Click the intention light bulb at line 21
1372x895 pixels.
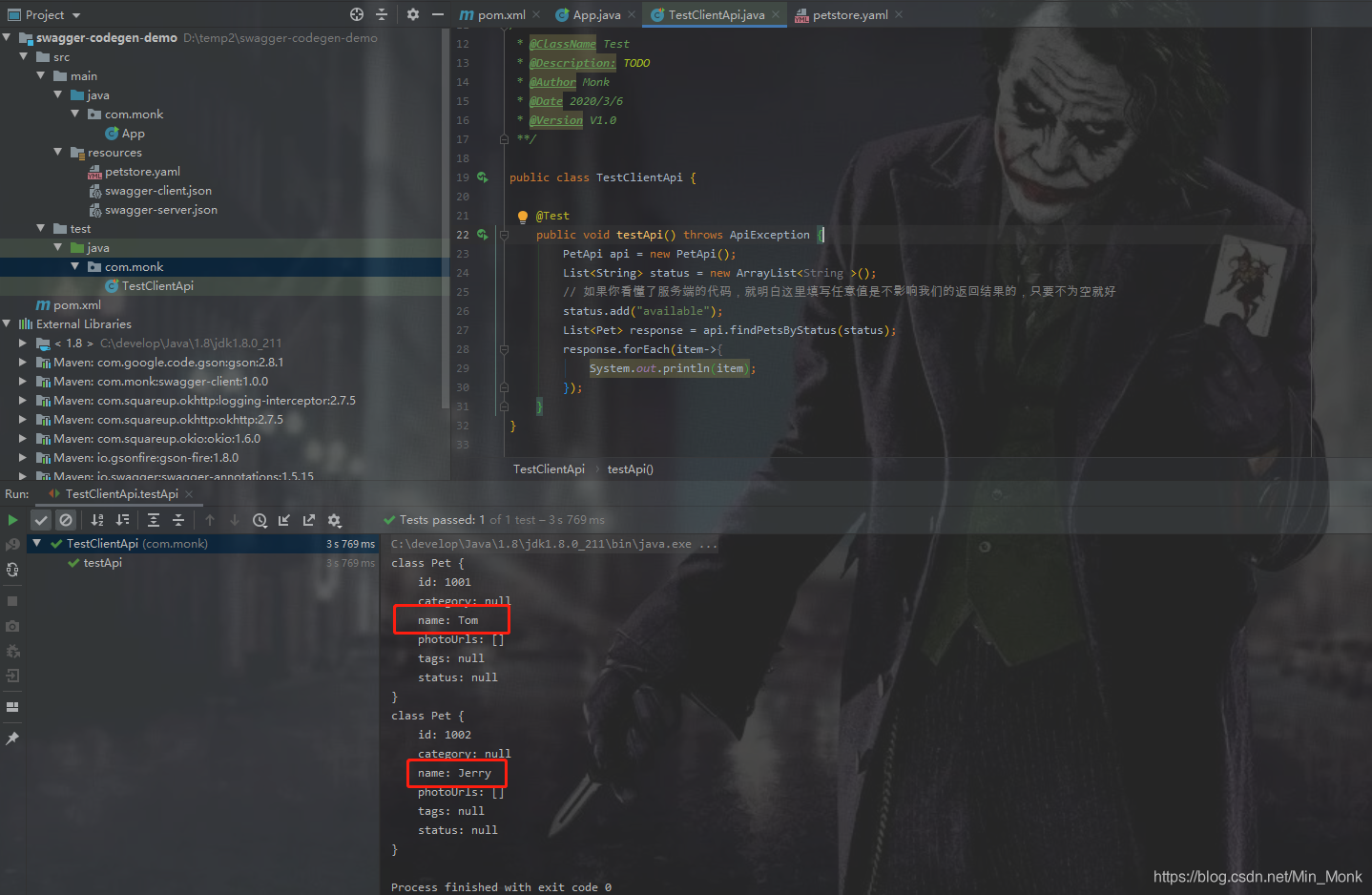[523, 217]
